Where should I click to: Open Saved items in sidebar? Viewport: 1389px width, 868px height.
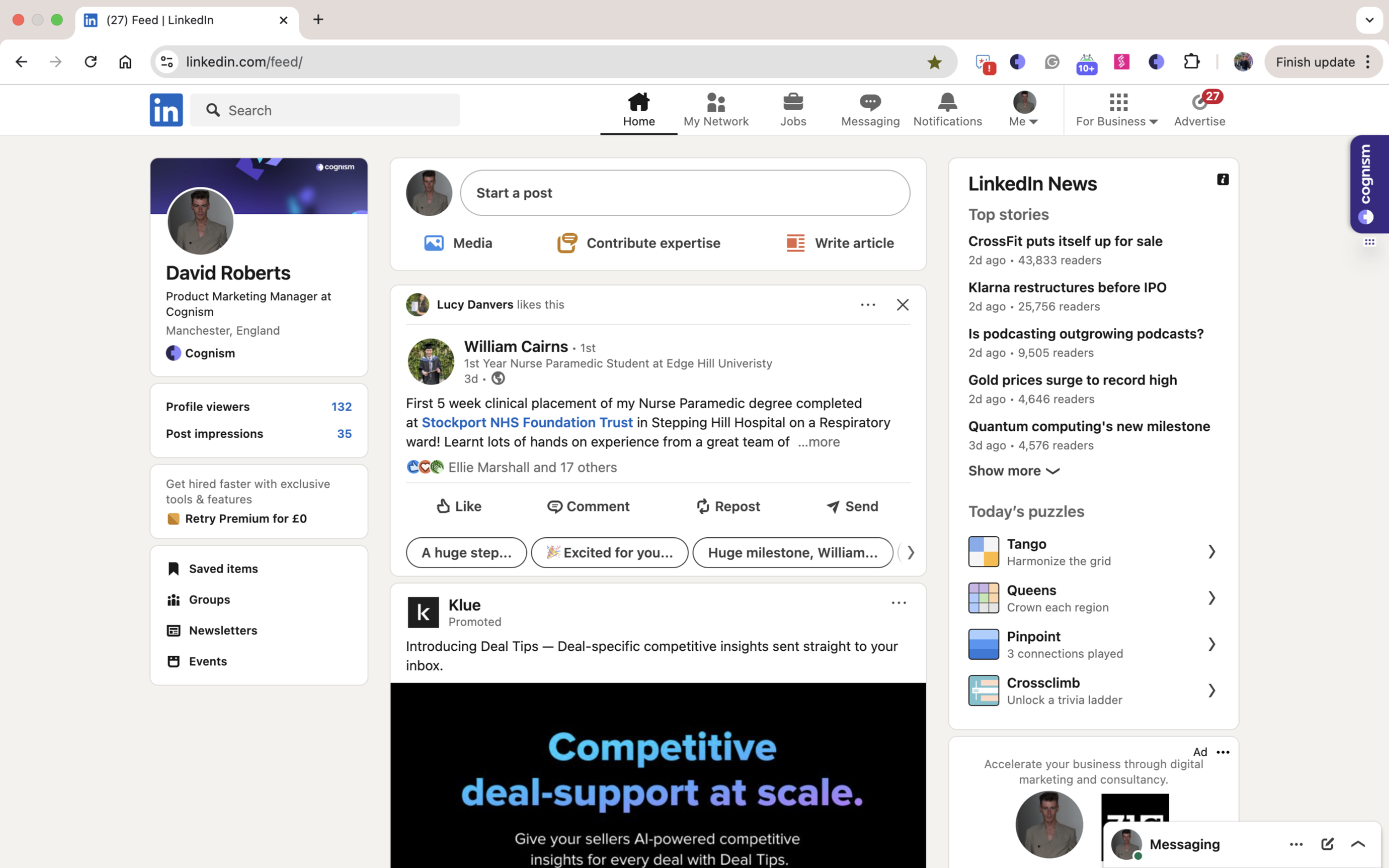tap(223, 569)
